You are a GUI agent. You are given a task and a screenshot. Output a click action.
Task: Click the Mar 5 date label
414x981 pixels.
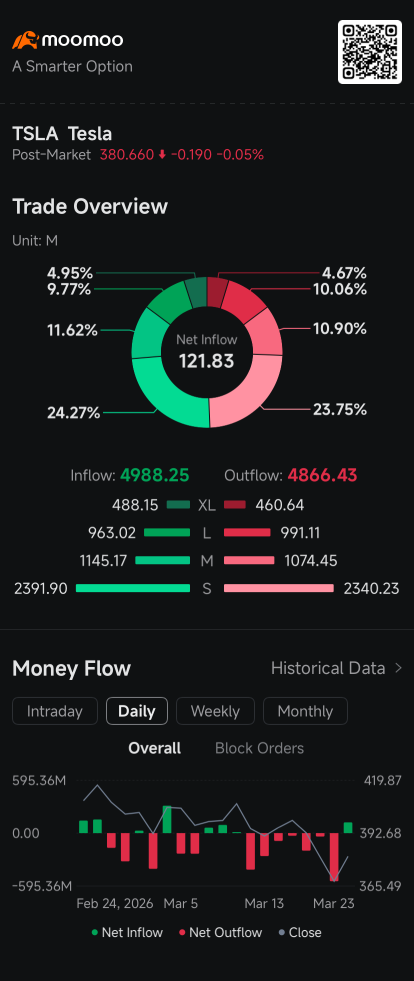pos(181,903)
